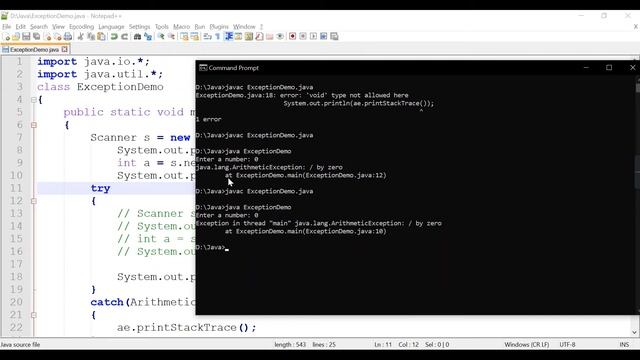
Task: Open the View menu
Action: [x=58, y=27]
